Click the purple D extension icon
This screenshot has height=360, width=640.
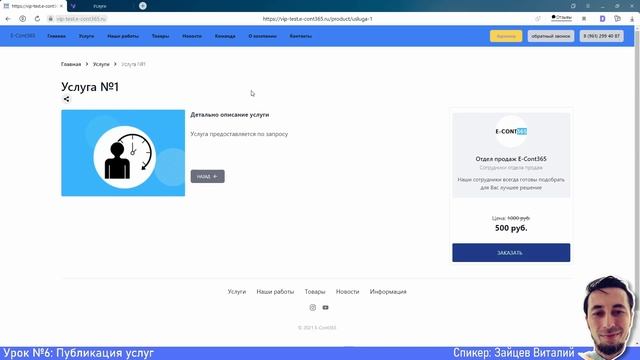pyautogui.click(x=602, y=19)
